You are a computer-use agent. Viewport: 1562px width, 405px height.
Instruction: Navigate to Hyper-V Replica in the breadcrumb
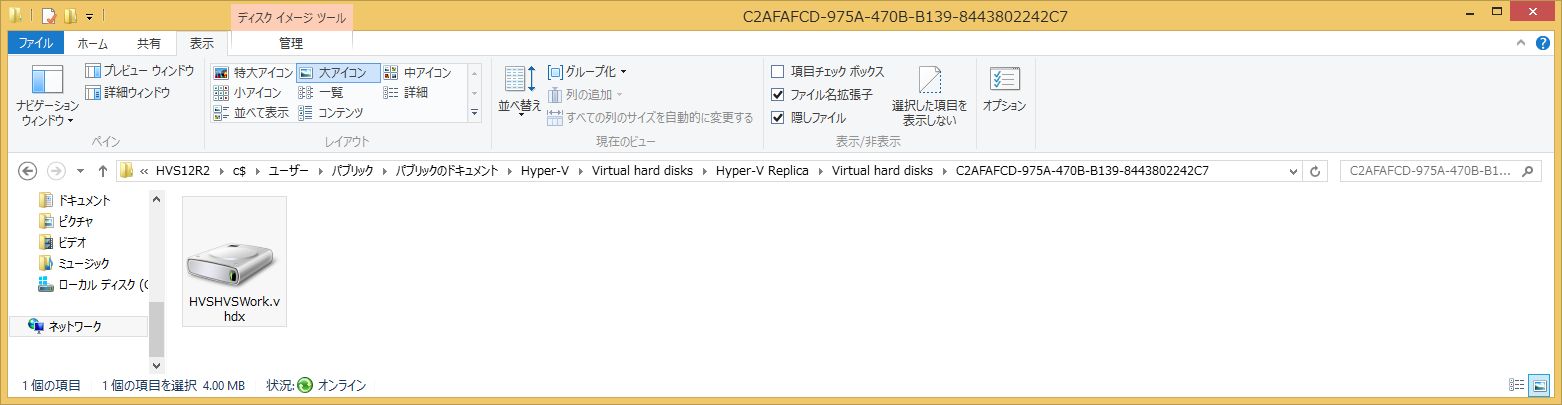[761, 171]
